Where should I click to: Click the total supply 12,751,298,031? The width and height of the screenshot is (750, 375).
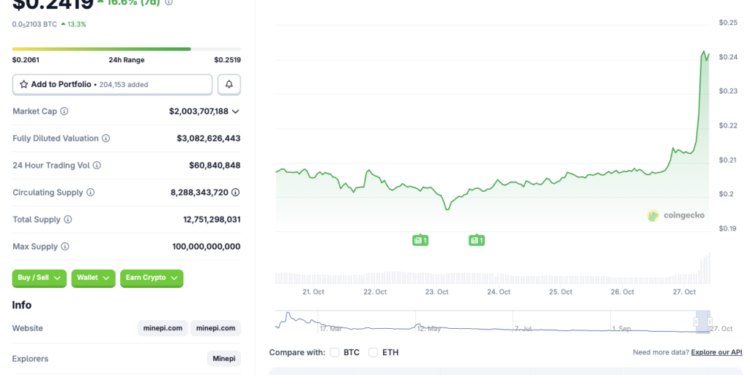[212, 220]
